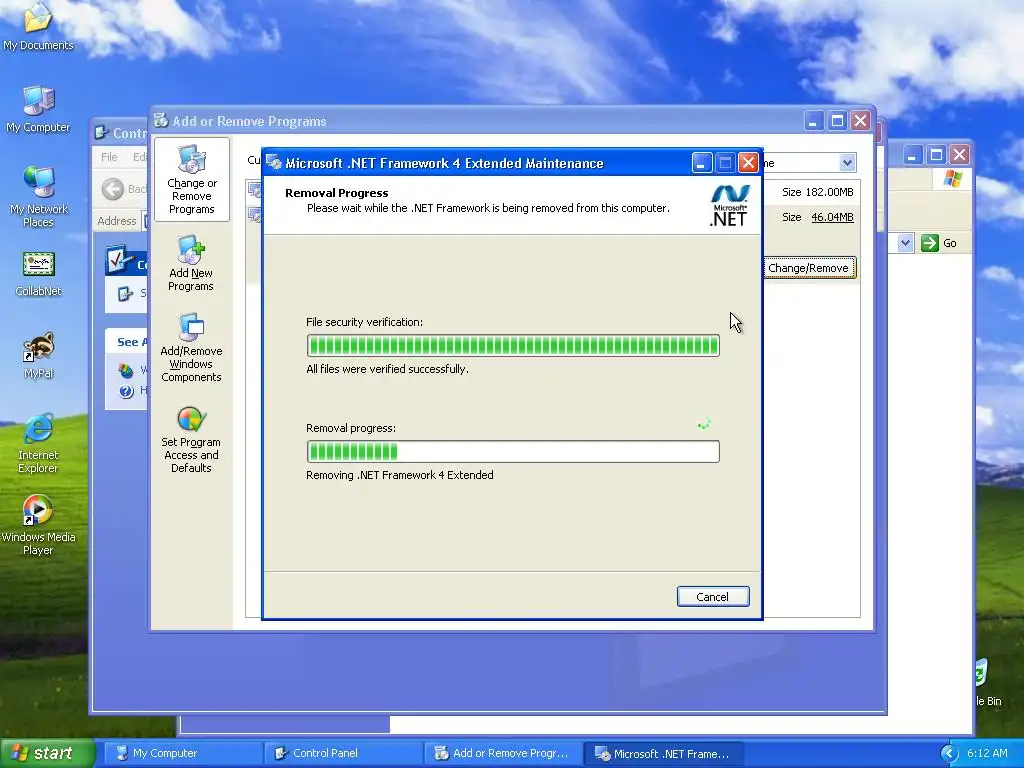The height and width of the screenshot is (768, 1024).
Task: Select Add New Programs in sidebar
Action: click(191, 264)
